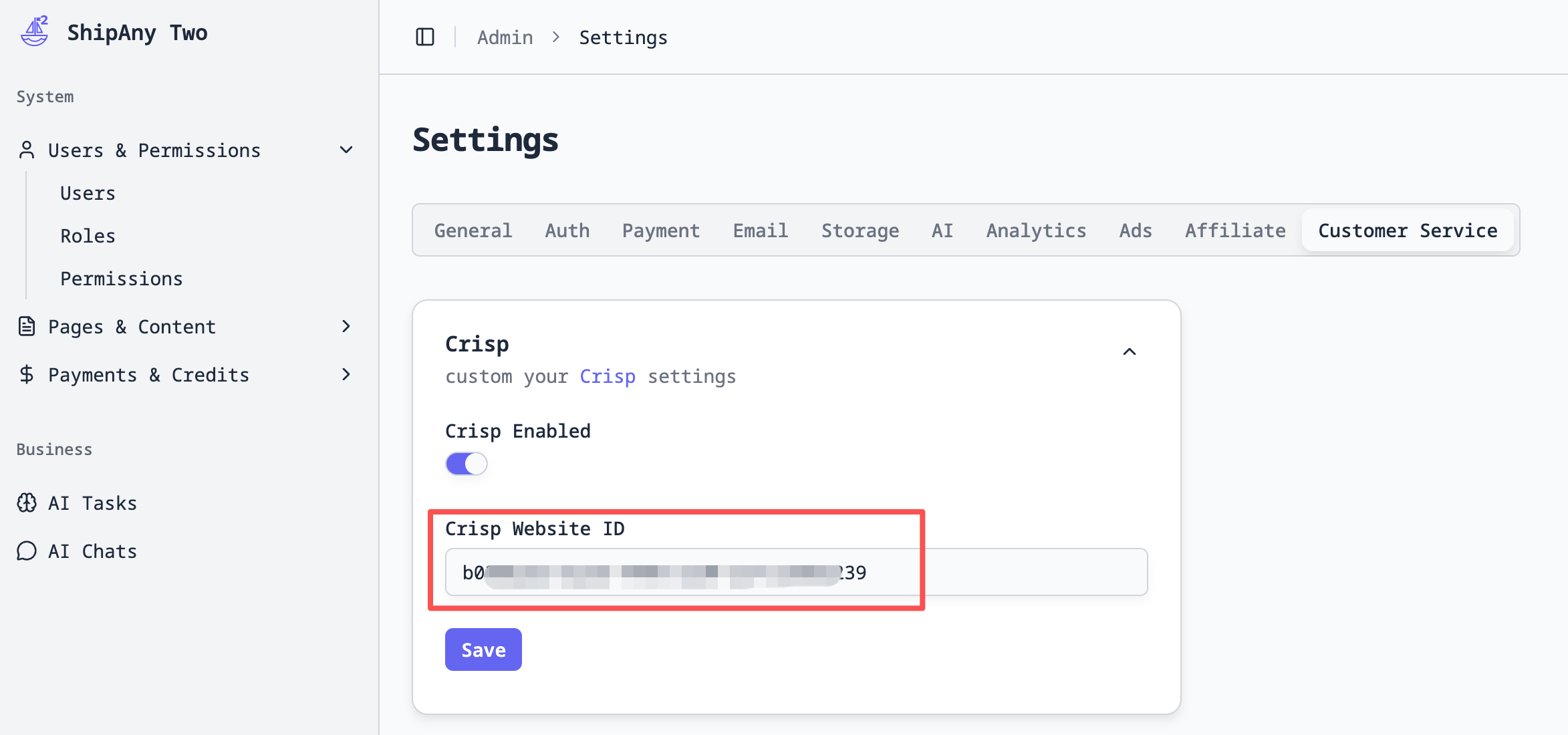Collapse the Users & Permissions section
Screen dimensions: 1568x735
(346, 150)
